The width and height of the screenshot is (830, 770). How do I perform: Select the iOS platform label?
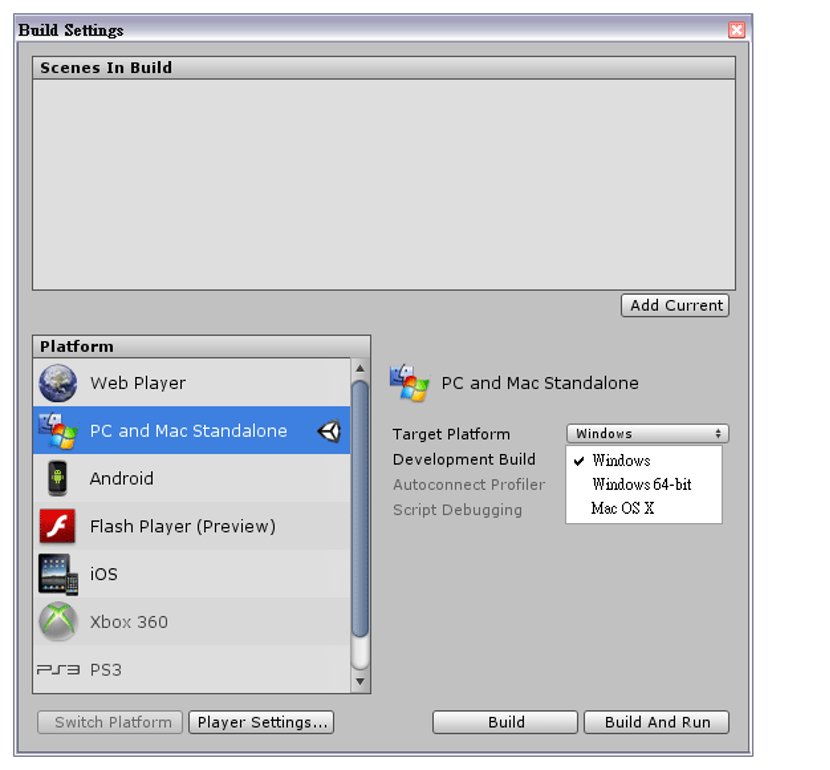[104, 574]
